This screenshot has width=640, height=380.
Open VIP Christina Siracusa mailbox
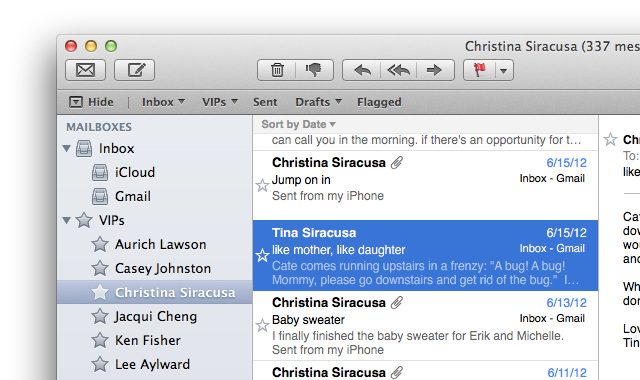155,292
